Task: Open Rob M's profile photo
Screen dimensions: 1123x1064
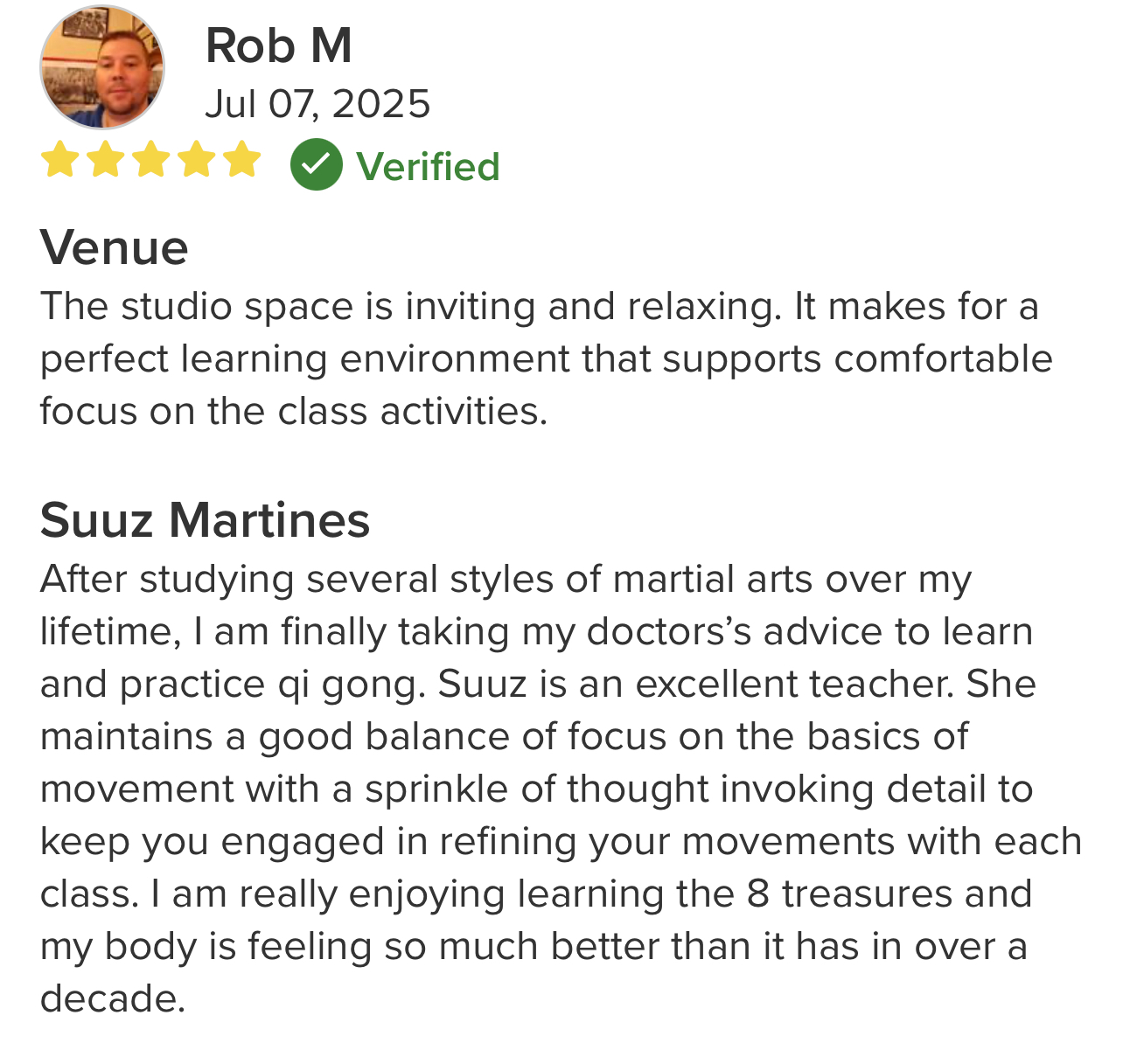Action: click(102, 67)
